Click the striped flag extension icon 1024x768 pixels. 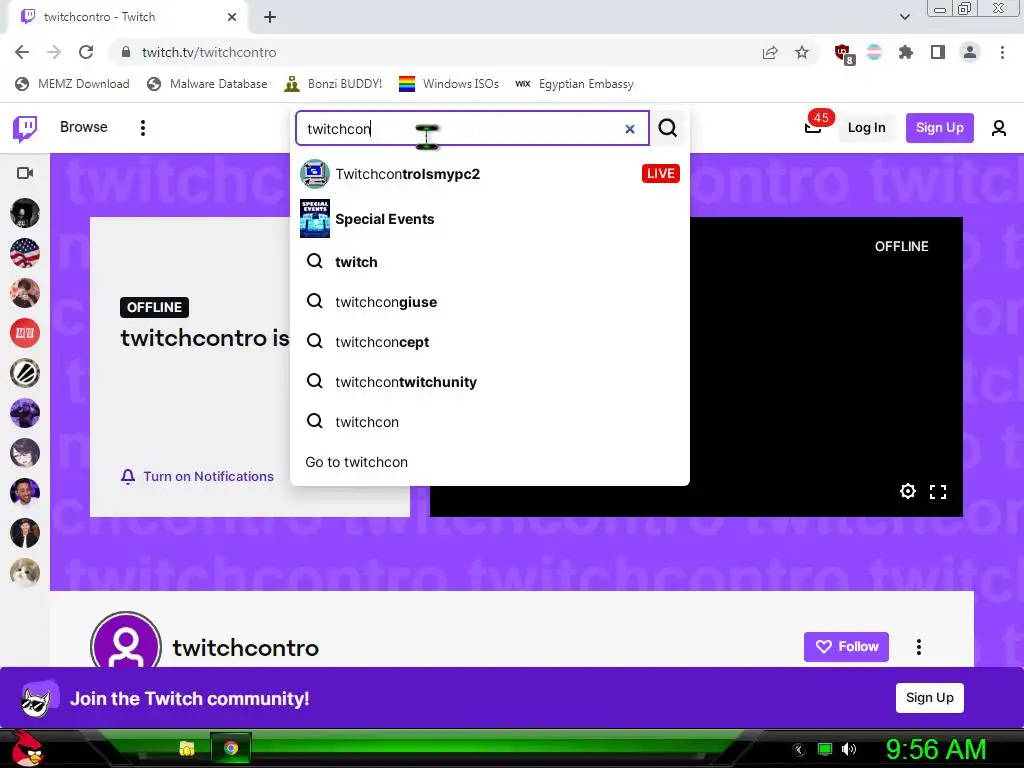pos(874,52)
